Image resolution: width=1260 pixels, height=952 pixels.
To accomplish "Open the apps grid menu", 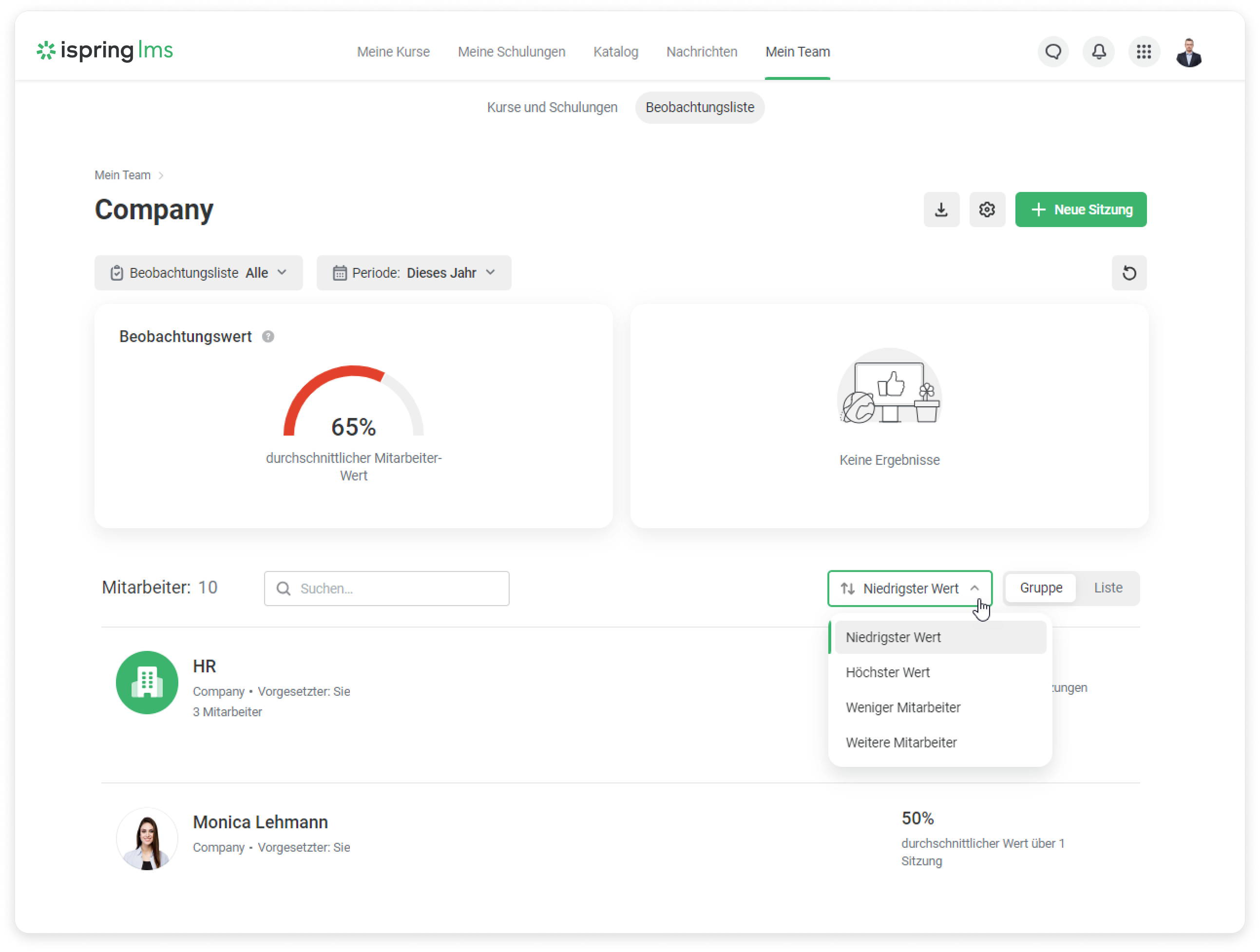I will tap(1143, 52).
